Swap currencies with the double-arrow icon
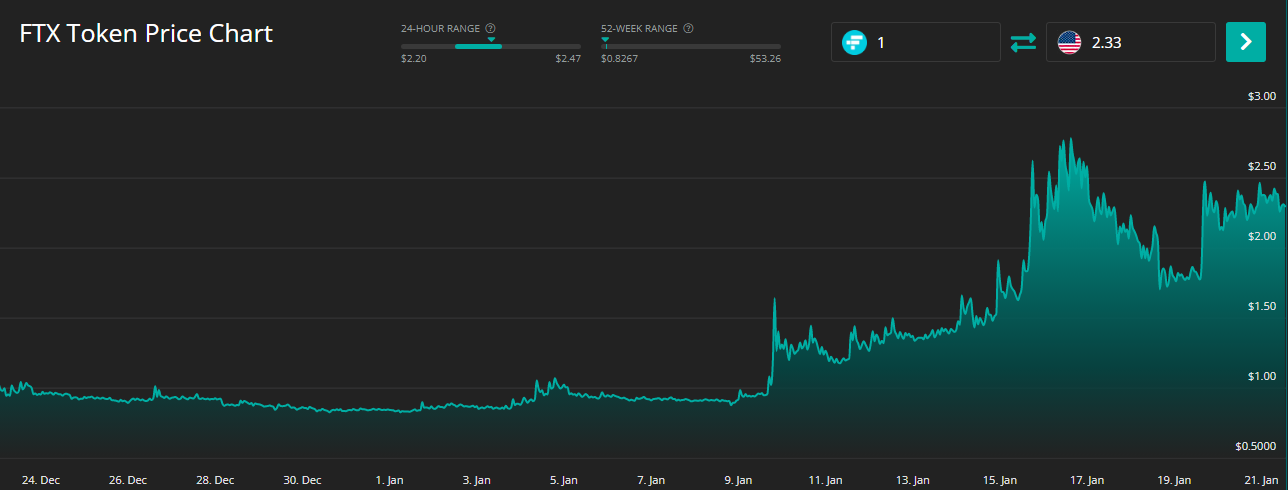1288x490 pixels. point(1023,42)
